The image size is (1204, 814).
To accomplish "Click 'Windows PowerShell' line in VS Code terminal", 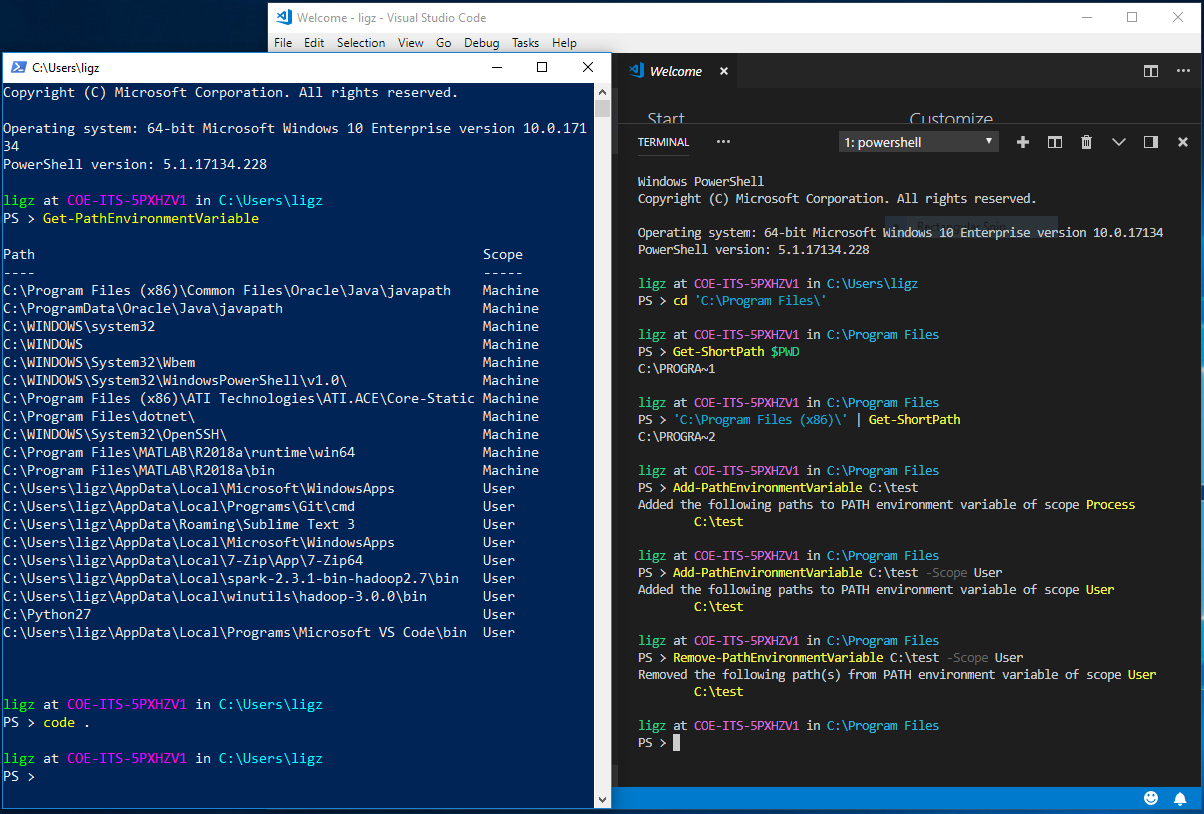I will pyautogui.click(x=701, y=182).
